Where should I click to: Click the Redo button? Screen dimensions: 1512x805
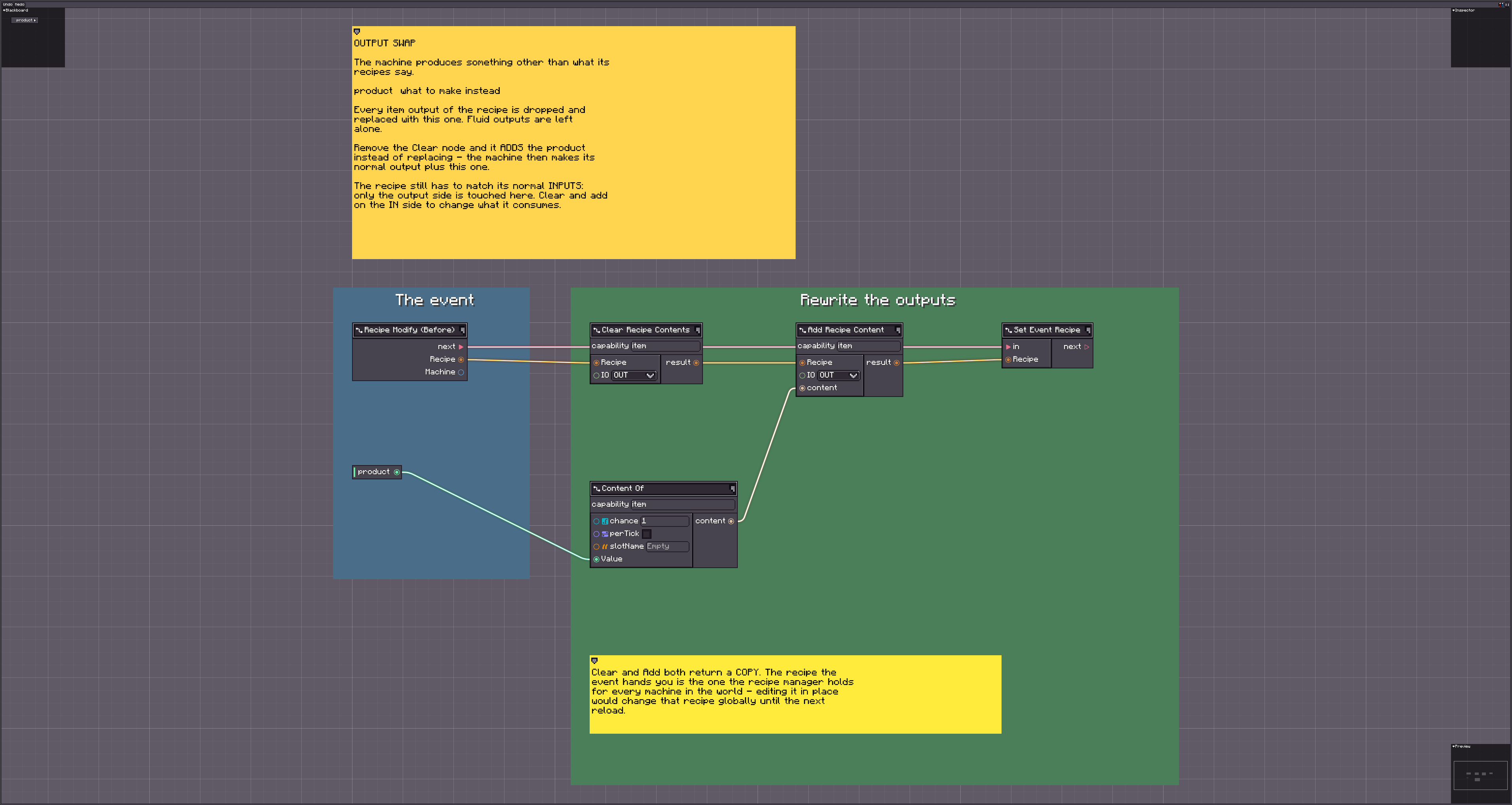[19, 4]
